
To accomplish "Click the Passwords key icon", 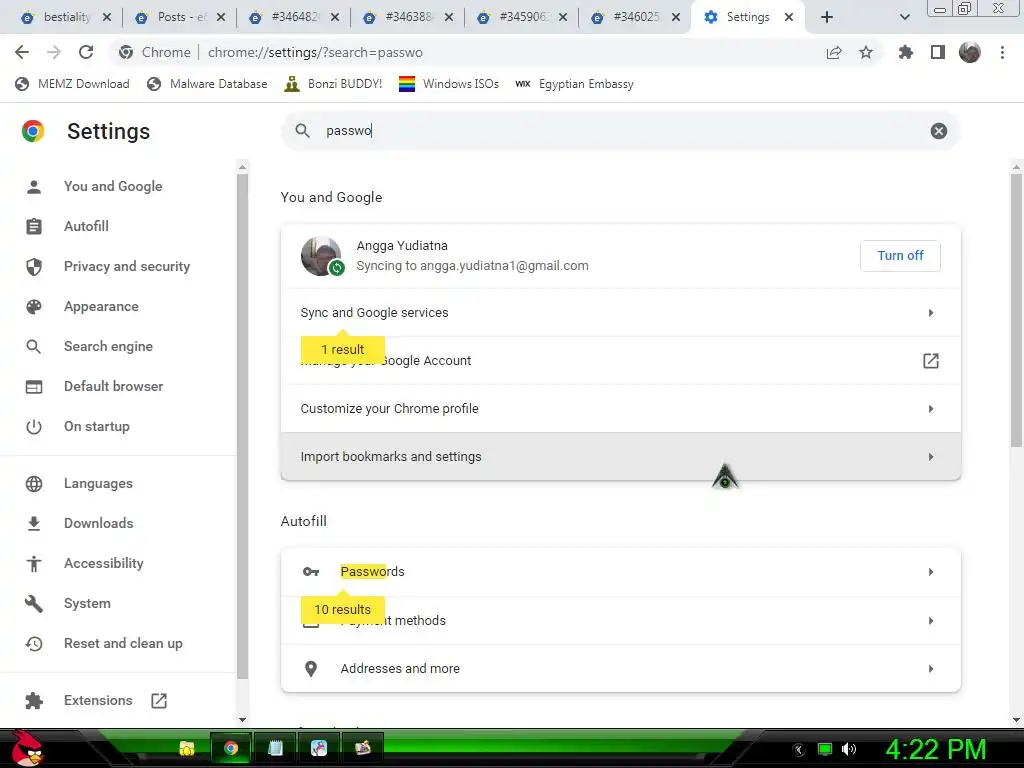I will click(x=311, y=572).
